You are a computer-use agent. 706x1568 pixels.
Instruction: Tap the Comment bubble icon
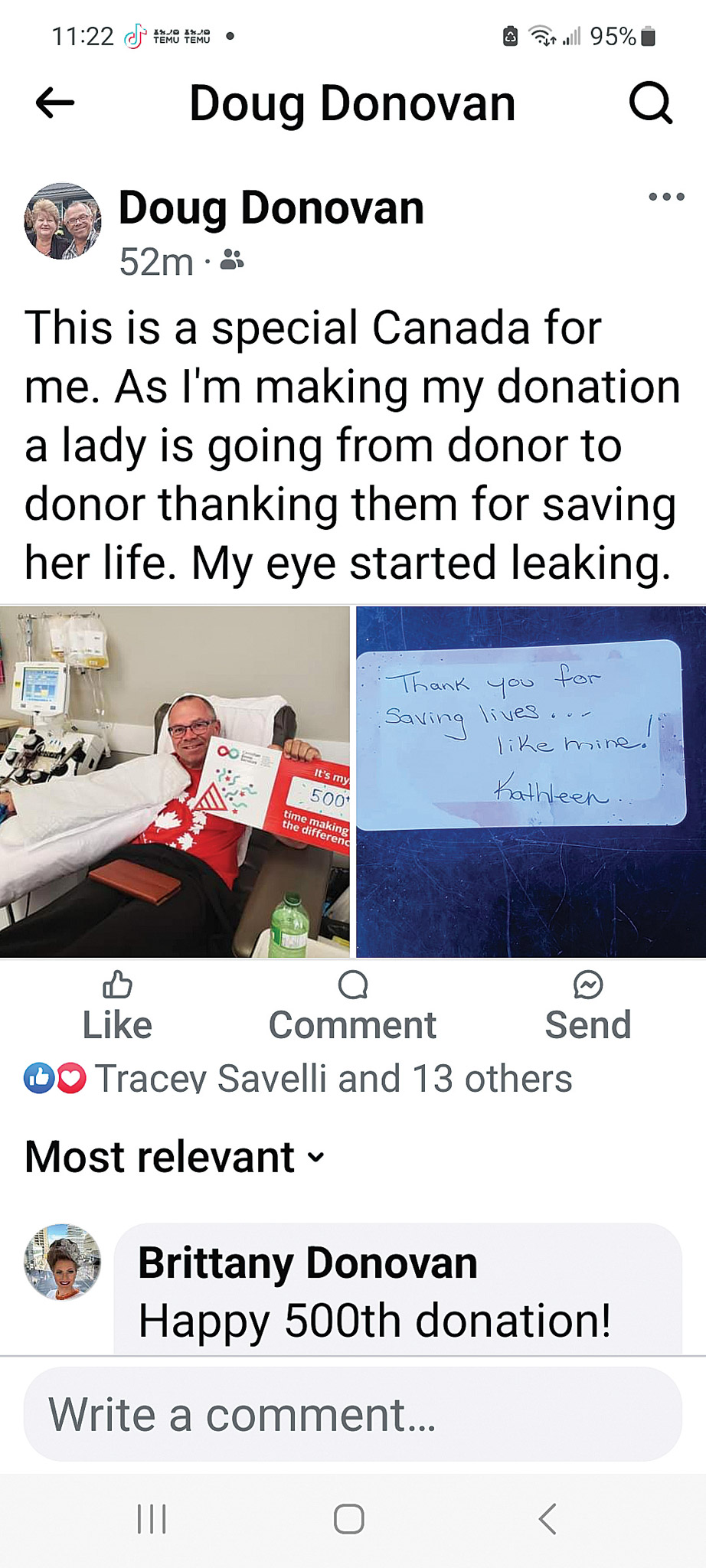coord(353,985)
